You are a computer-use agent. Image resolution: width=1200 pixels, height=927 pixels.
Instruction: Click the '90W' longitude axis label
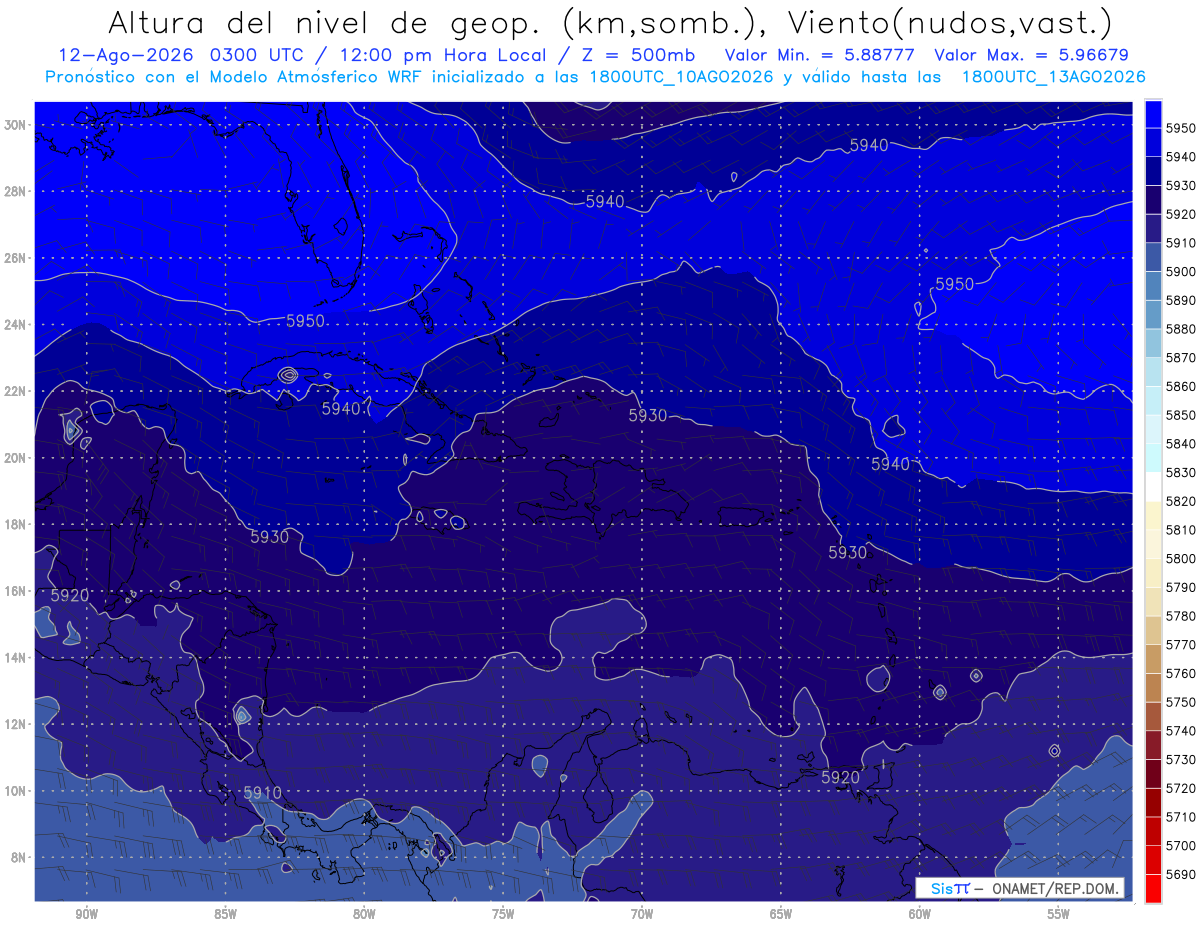click(86, 914)
